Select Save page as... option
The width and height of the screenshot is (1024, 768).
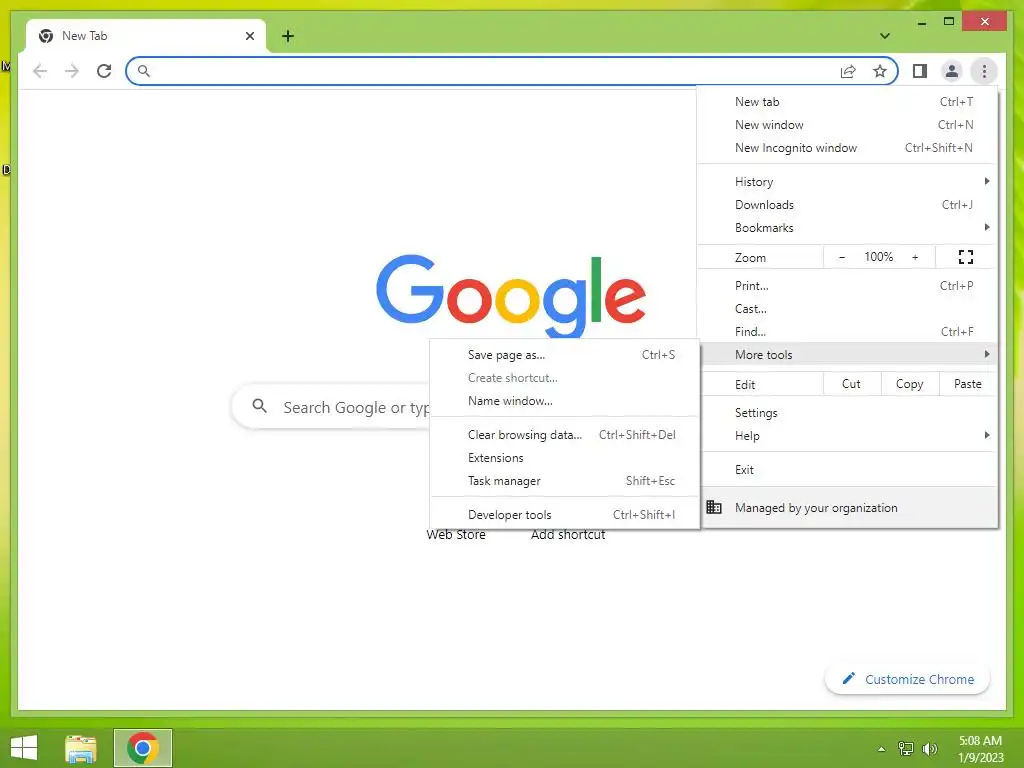pyautogui.click(x=564, y=355)
